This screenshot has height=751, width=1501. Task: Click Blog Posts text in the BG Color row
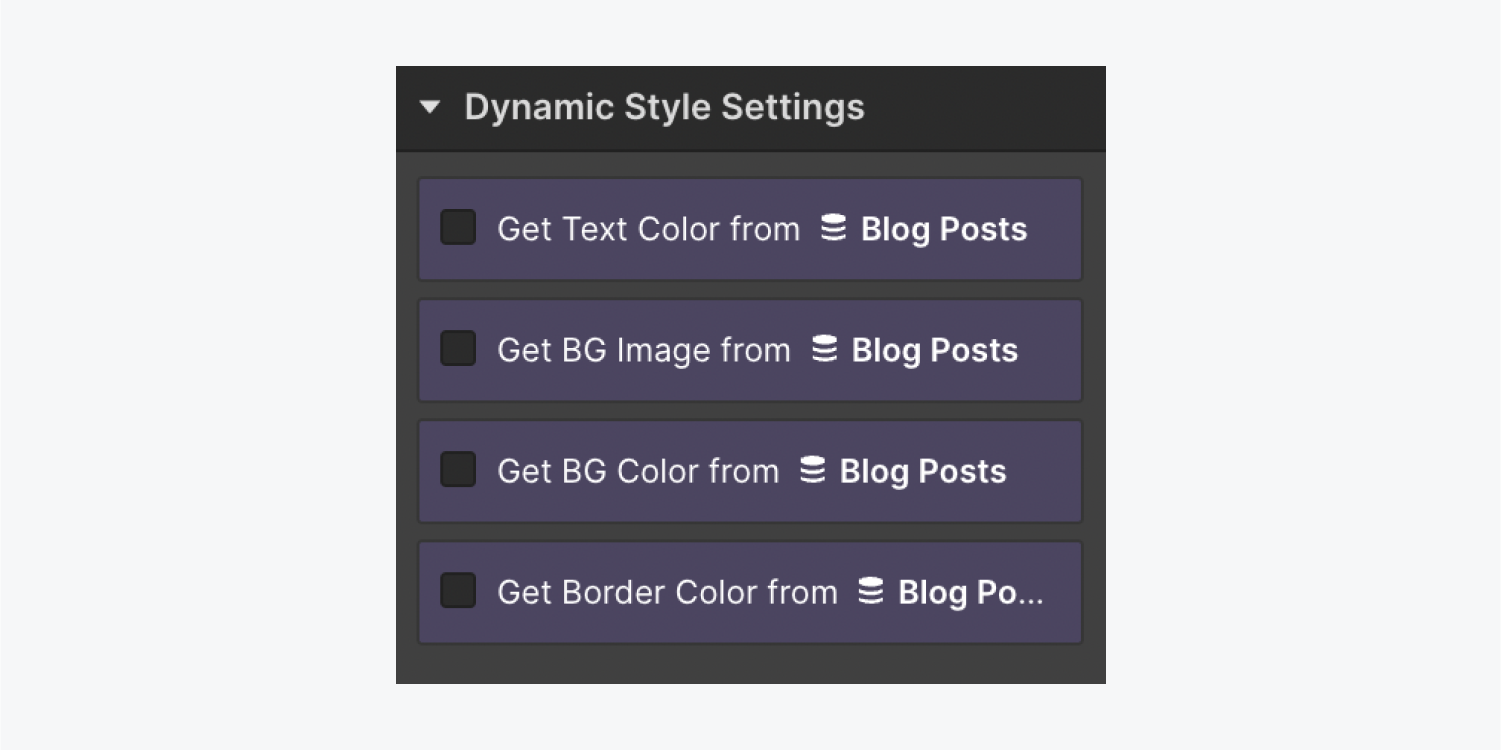pyautogui.click(x=920, y=470)
